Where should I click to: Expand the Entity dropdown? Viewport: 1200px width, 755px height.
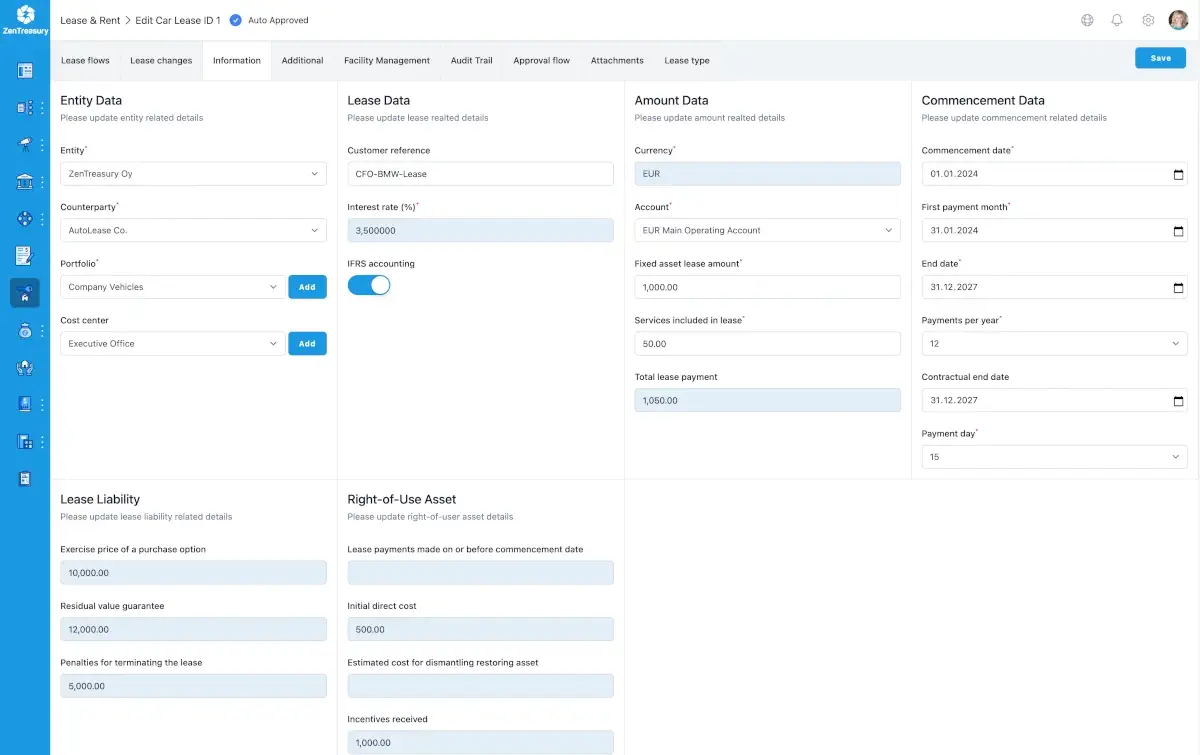[193, 174]
